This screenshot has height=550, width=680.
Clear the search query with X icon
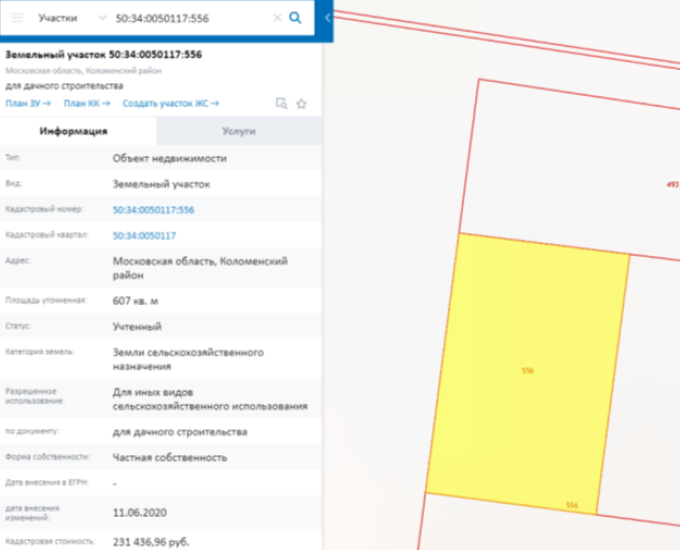pyautogui.click(x=277, y=18)
